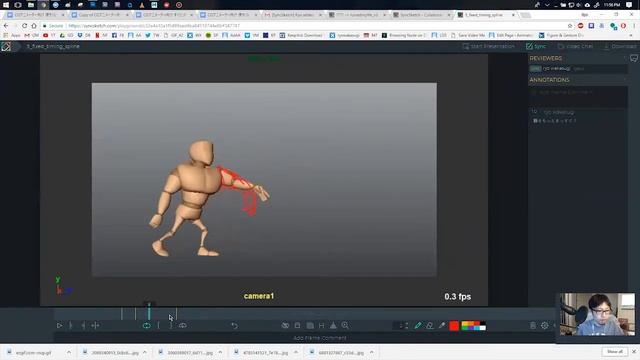This screenshot has height=360, width=640.
Task: Switch to the Gmail SyncSketch browser tab
Action: click(291, 15)
